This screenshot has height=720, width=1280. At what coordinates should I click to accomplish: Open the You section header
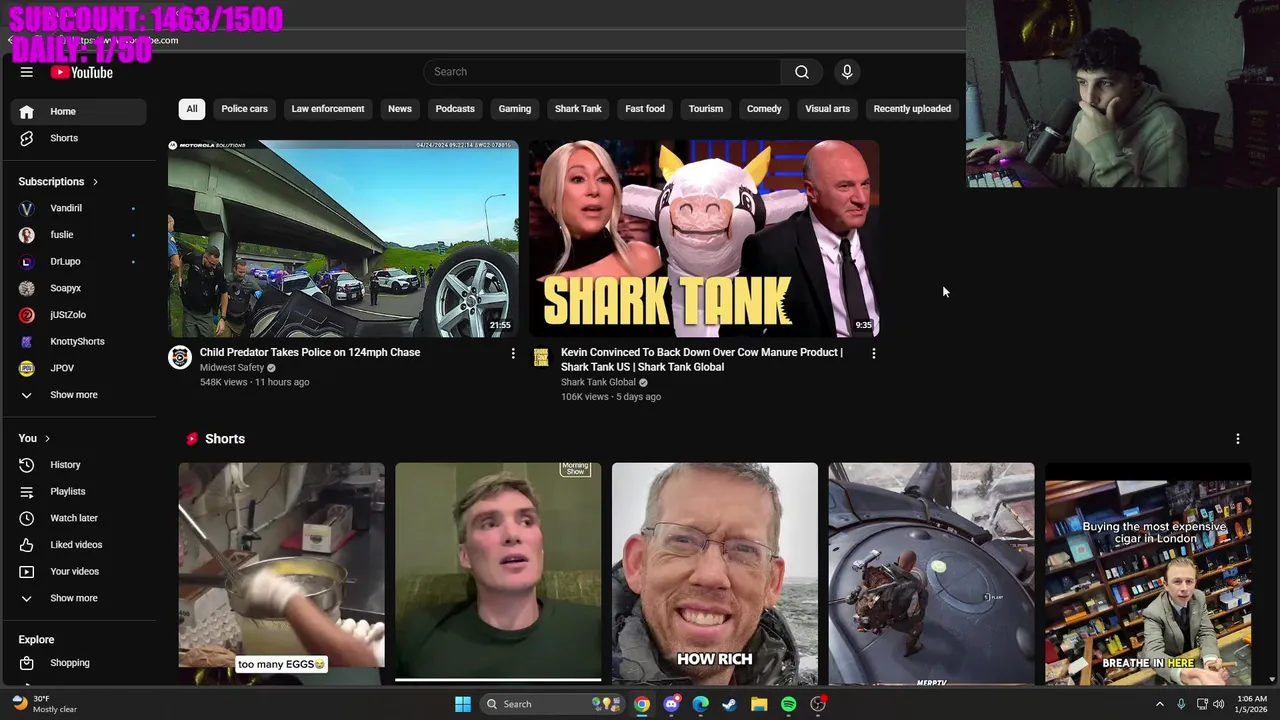pos(34,438)
